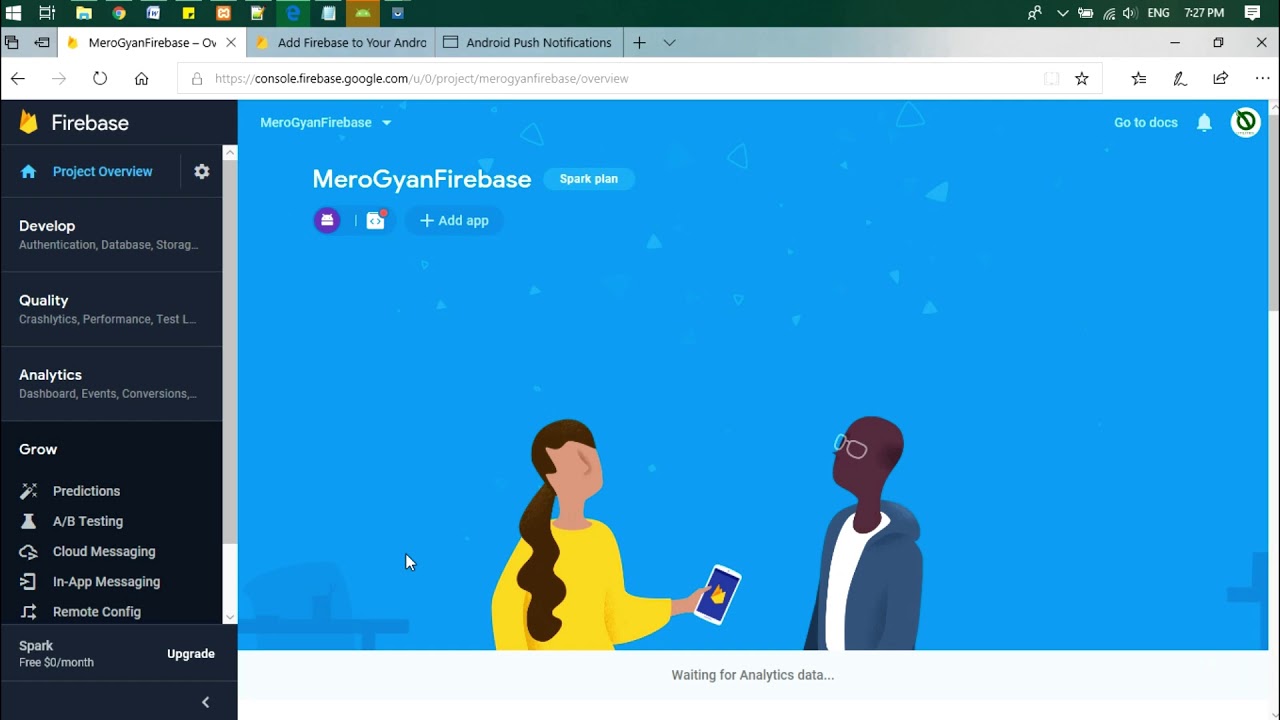
Task: Open the Predictions wand icon
Action: 29,491
